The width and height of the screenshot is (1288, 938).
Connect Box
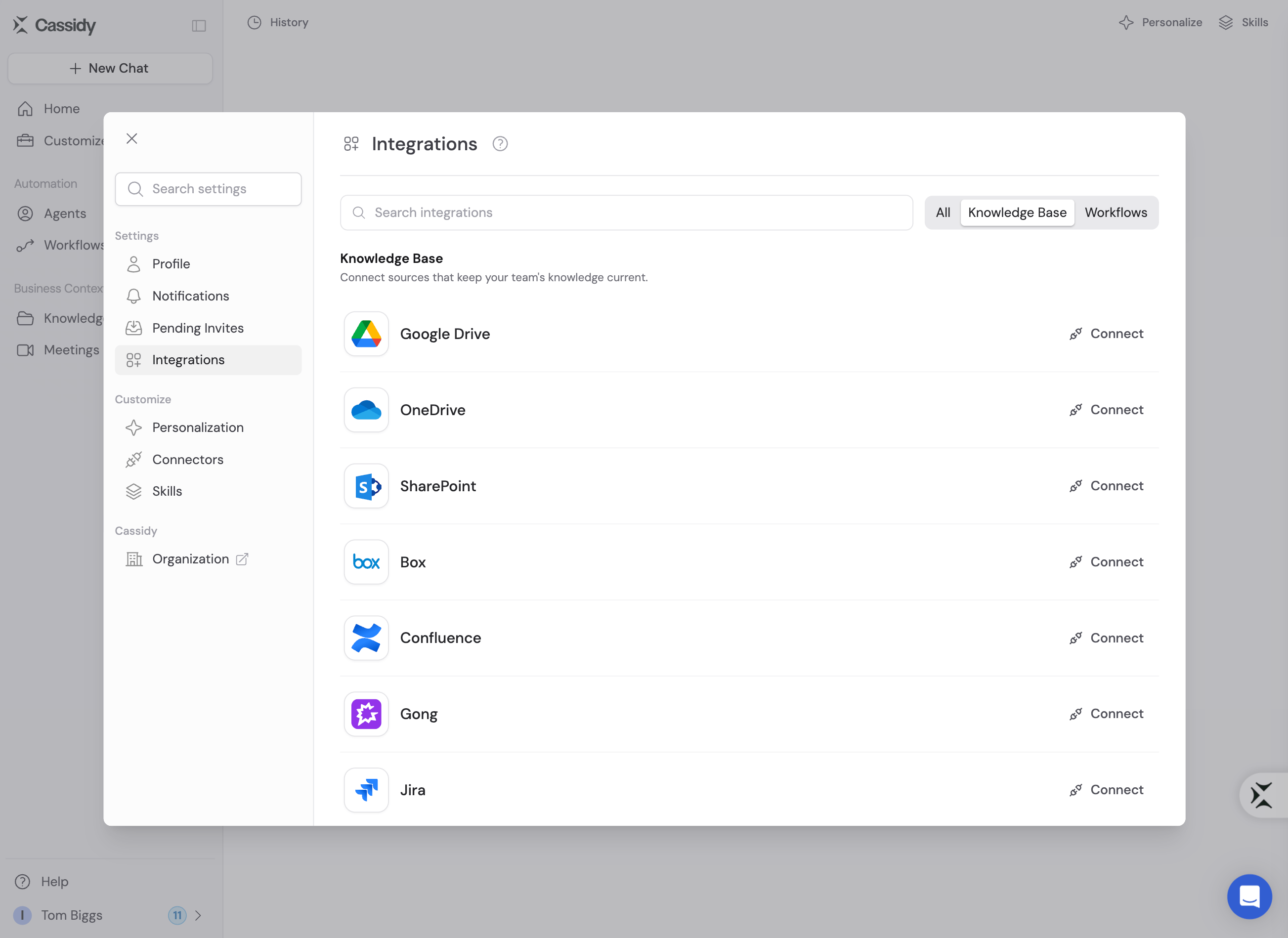click(x=1106, y=562)
